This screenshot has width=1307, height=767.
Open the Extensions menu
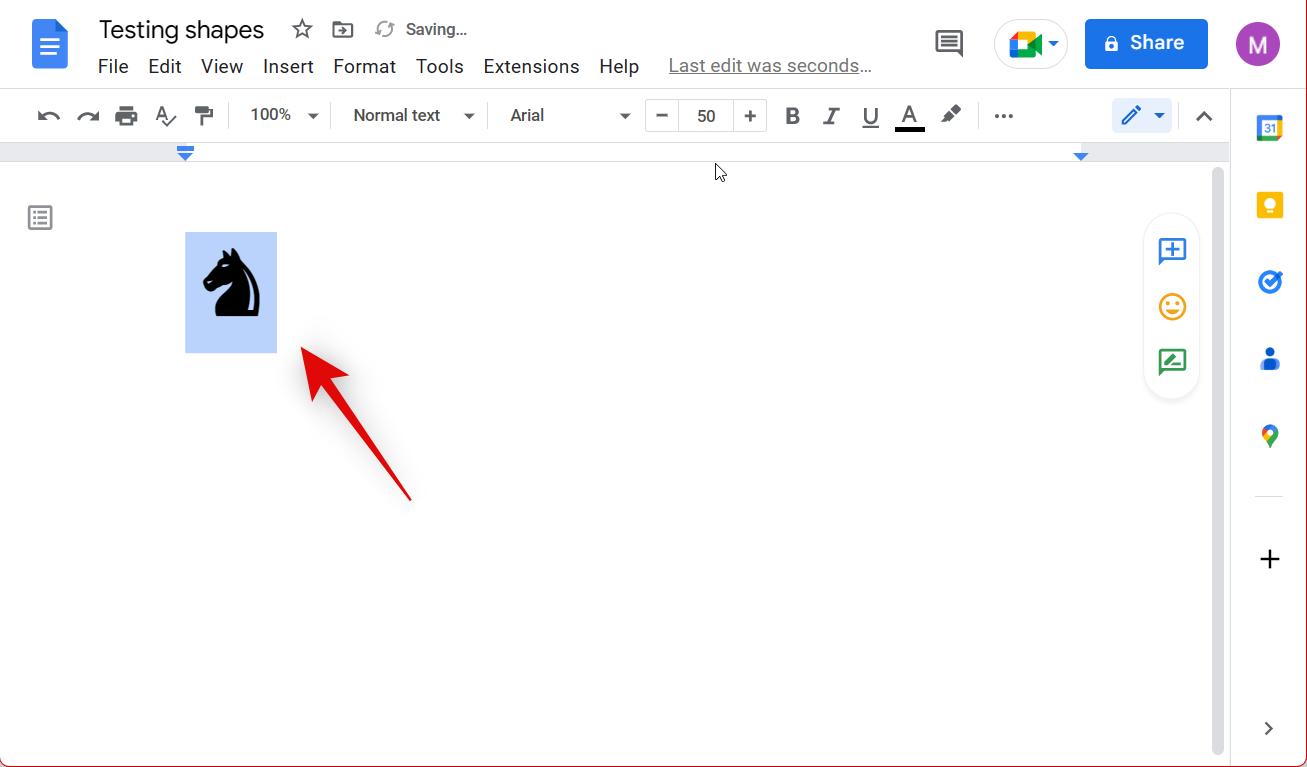(532, 66)
